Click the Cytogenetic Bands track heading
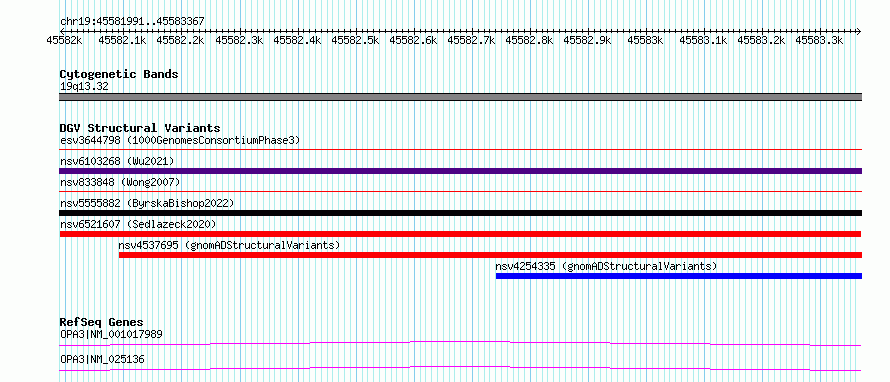This screenshot has height=382, width=890. coord(119,74)
